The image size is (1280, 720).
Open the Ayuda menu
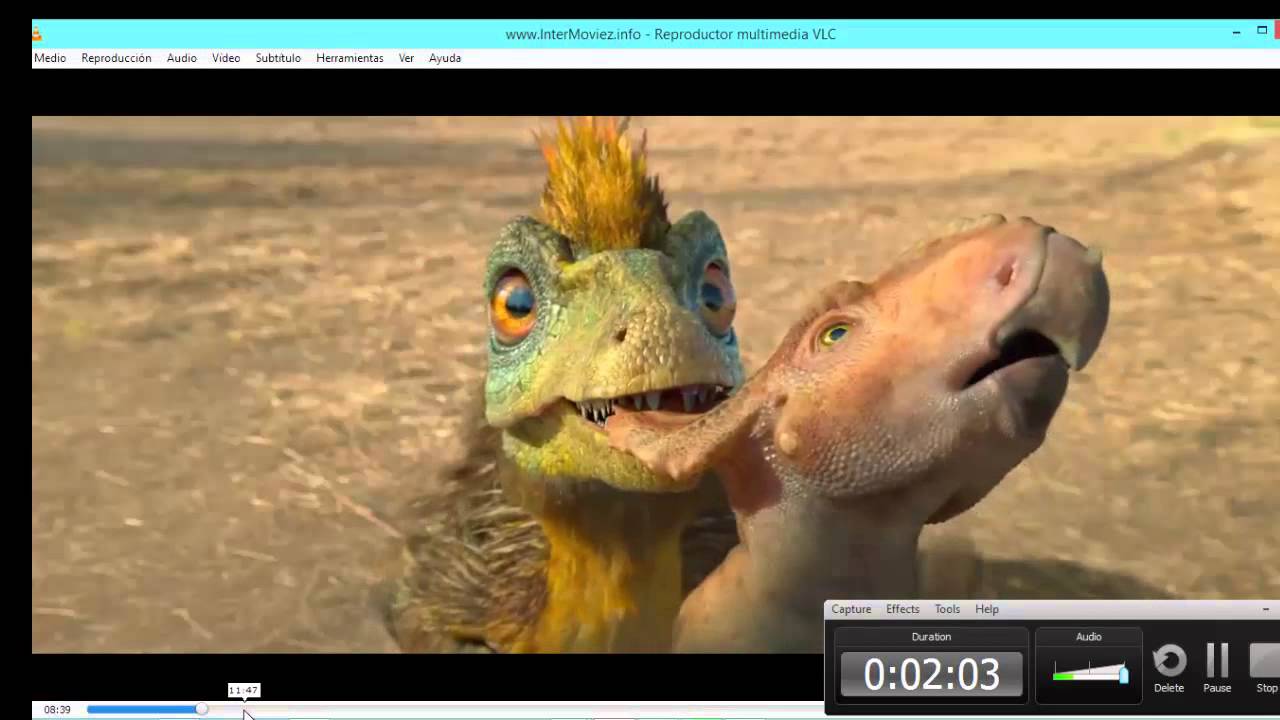tap(445, 58)
